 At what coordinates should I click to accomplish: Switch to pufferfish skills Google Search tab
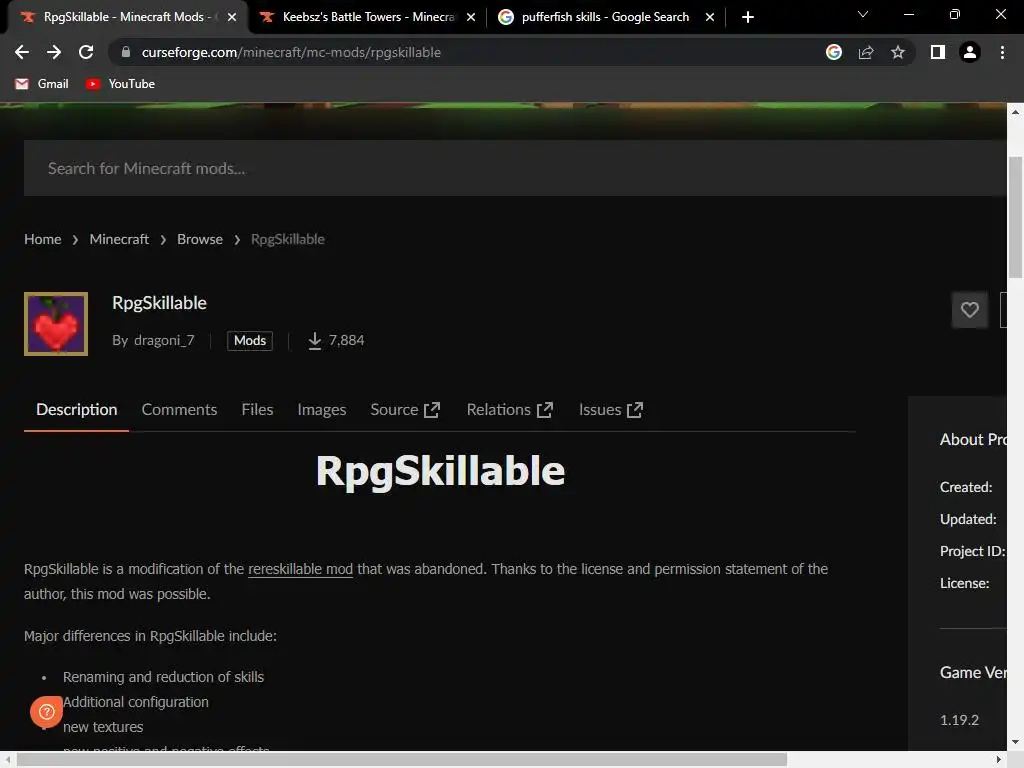(x=605, y=17)
